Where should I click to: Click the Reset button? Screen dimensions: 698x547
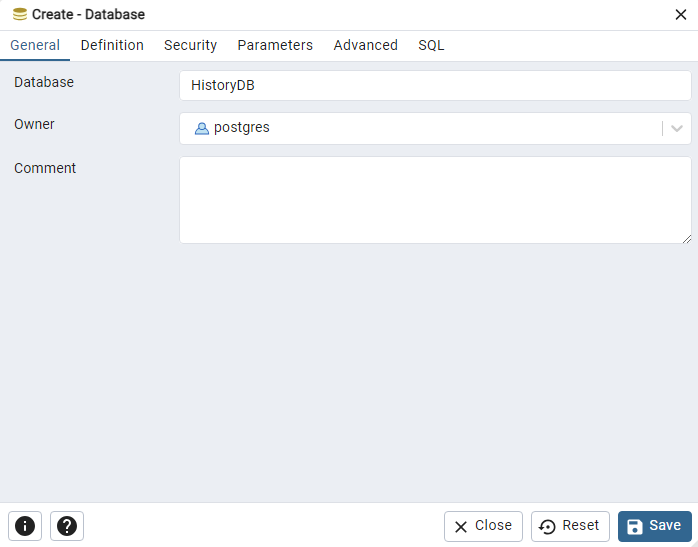pyautogui.click(x=570, y=526)
